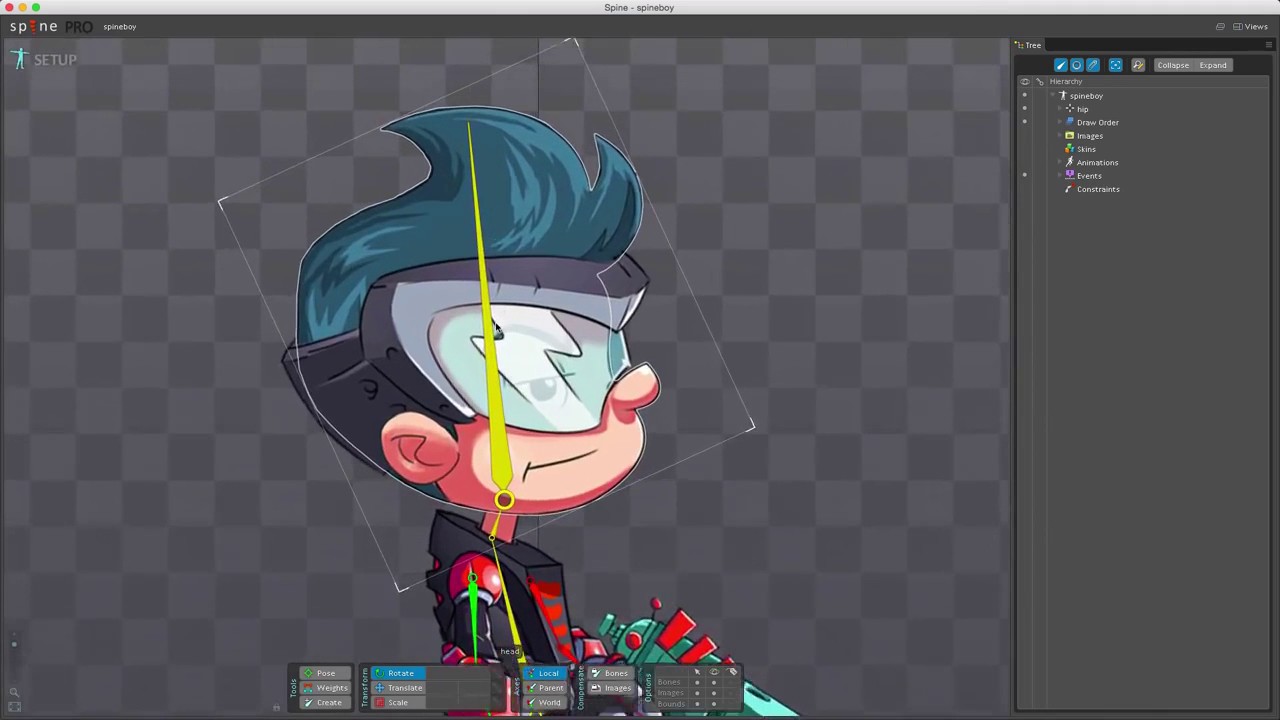Image resolution: width=1280 pixels, height=720 pixels.
Task: Expand the hip bone node arrow
Action: [x=1059, y=109]
